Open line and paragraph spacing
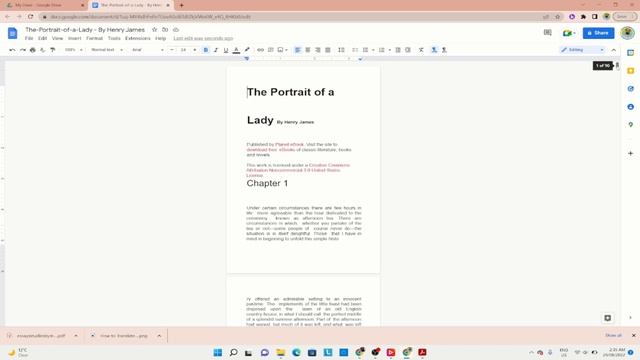640x360 pixels. pyautogui.click(x=341, y=50)
